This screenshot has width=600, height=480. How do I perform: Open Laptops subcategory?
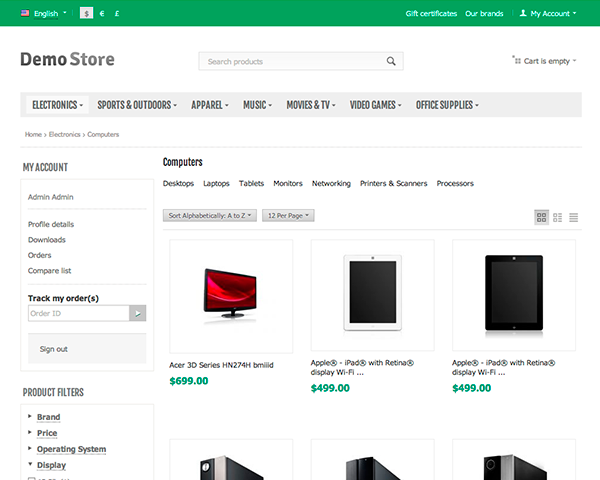tap(216, 183)
